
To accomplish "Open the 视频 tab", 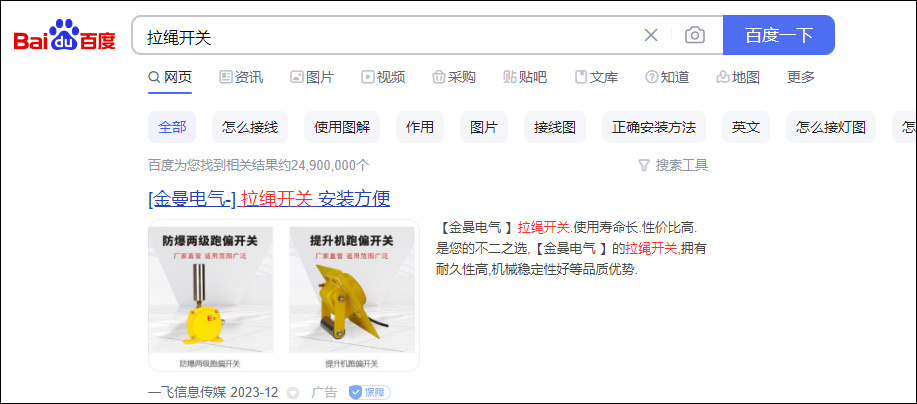I will (x=383, y=77).
